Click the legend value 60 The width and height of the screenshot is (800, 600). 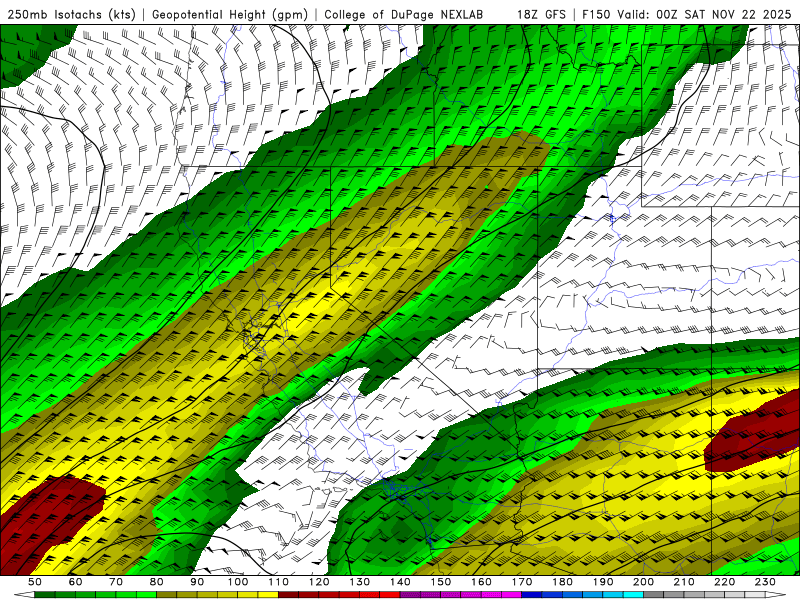point(75,582)
